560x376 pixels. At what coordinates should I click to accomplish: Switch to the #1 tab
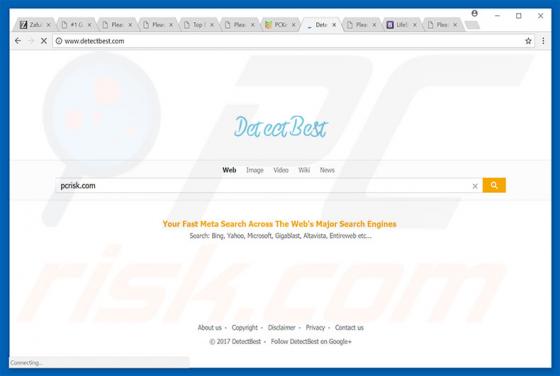click(74, 25)
